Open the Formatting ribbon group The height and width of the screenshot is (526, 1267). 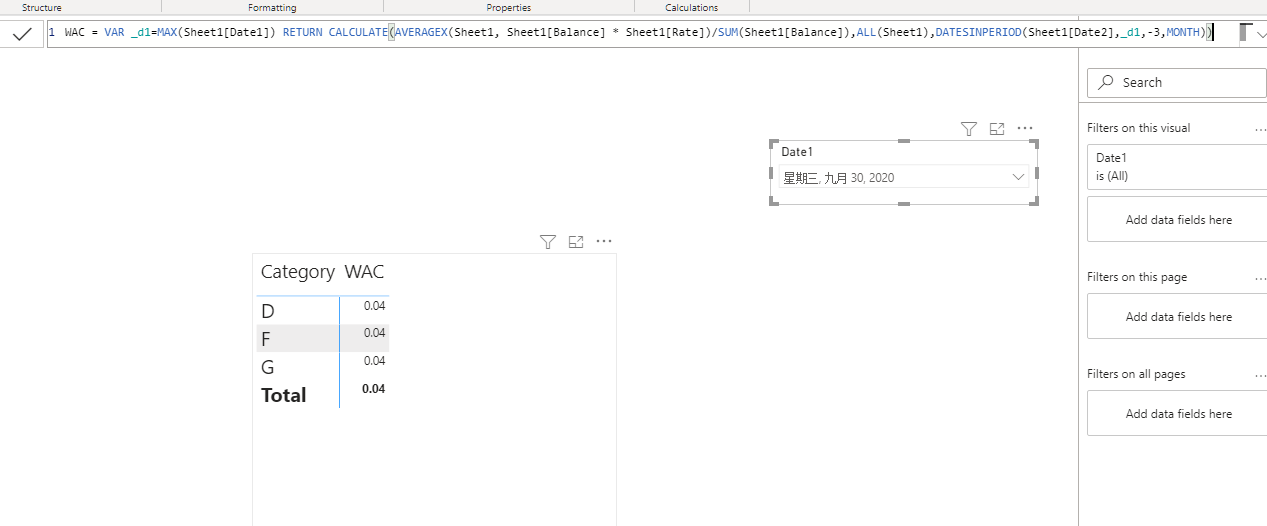click(x=272, y=7)
